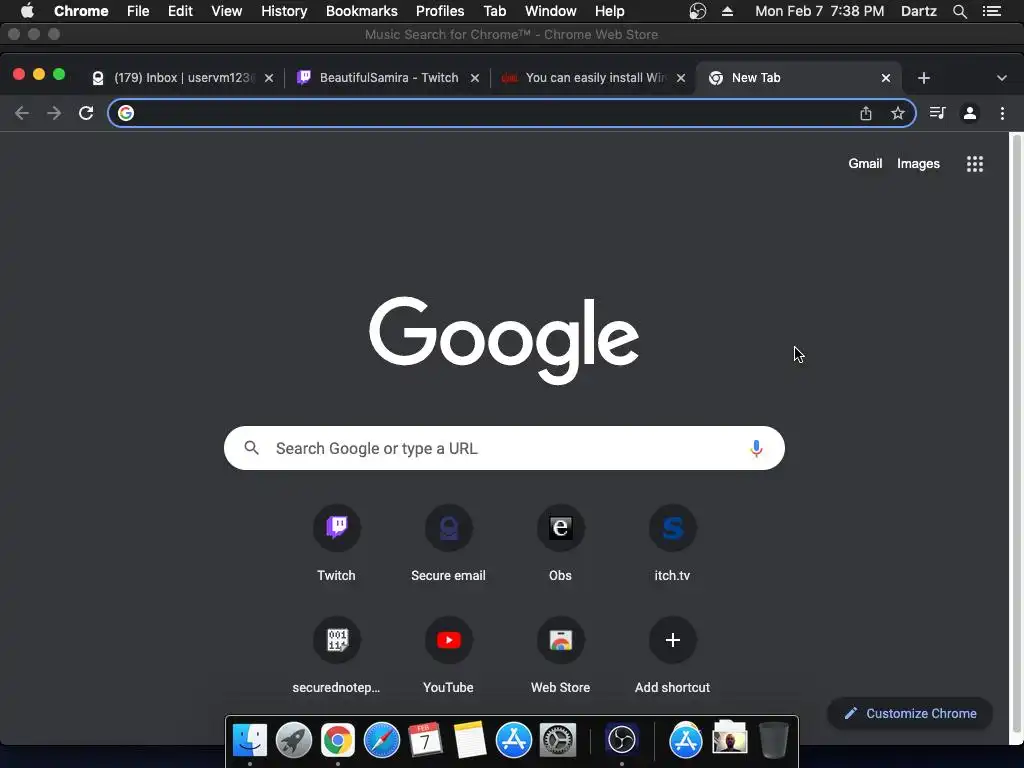
Task: Open the Gmail link
Action: tap(865, 164)
